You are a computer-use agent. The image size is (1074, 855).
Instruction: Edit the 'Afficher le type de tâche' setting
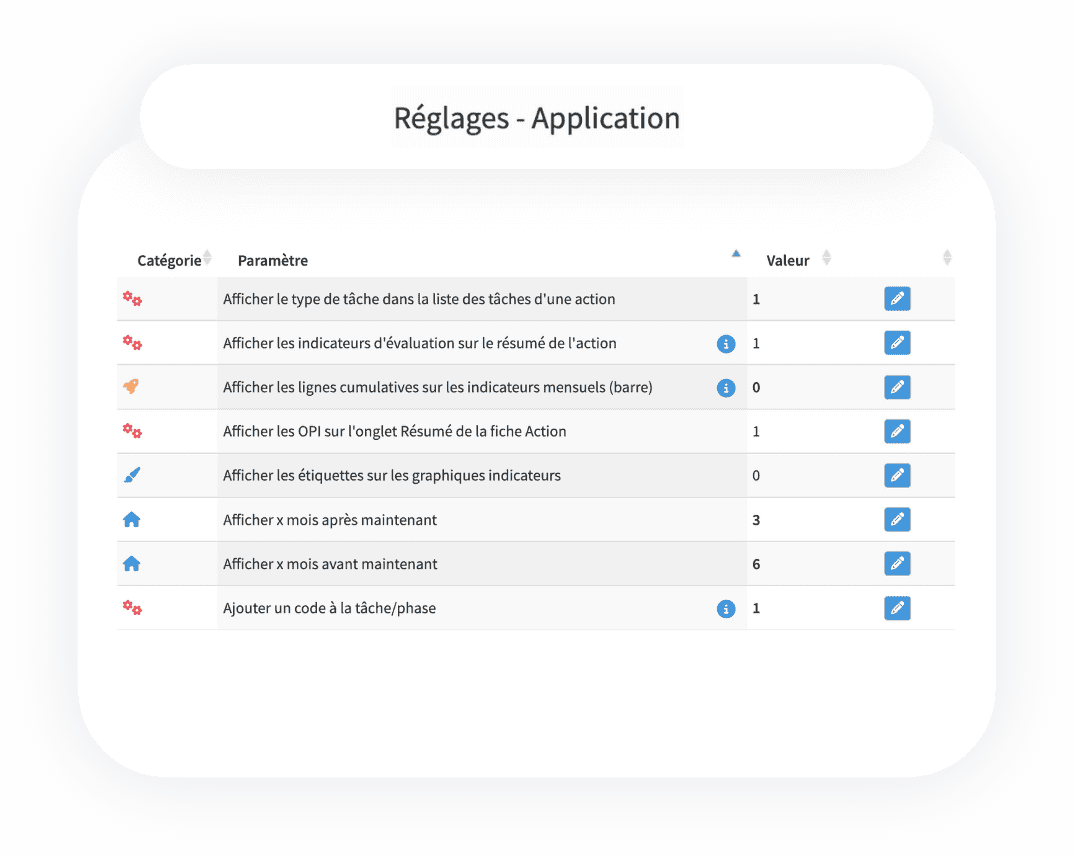[897, 299]
